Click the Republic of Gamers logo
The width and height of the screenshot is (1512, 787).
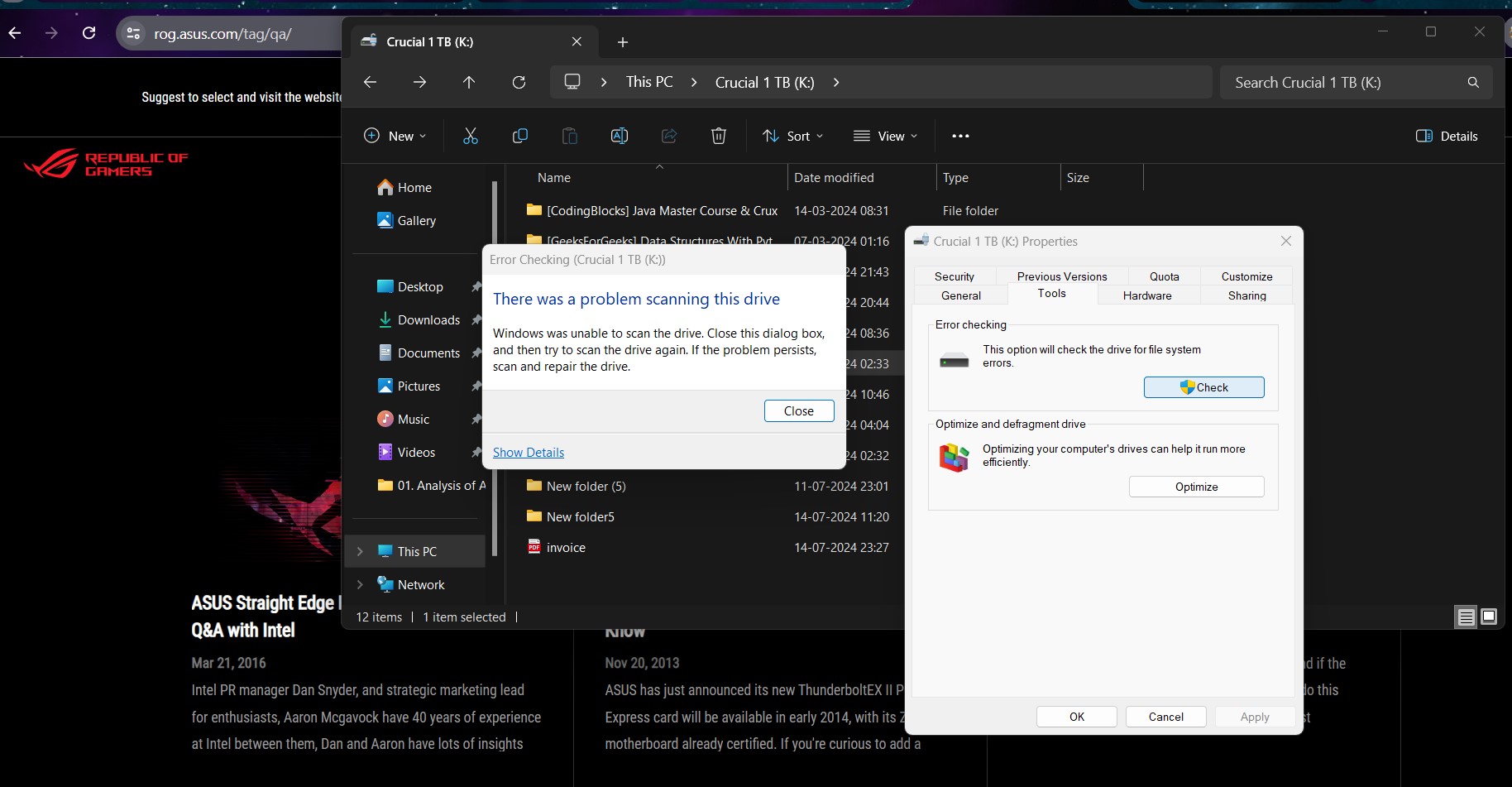(106, 163)
